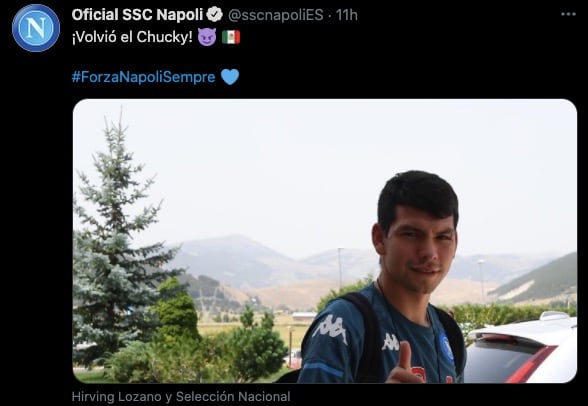Click the Mexico flag emoji
The image size is (588, 406).
click(x=231, y=37)
